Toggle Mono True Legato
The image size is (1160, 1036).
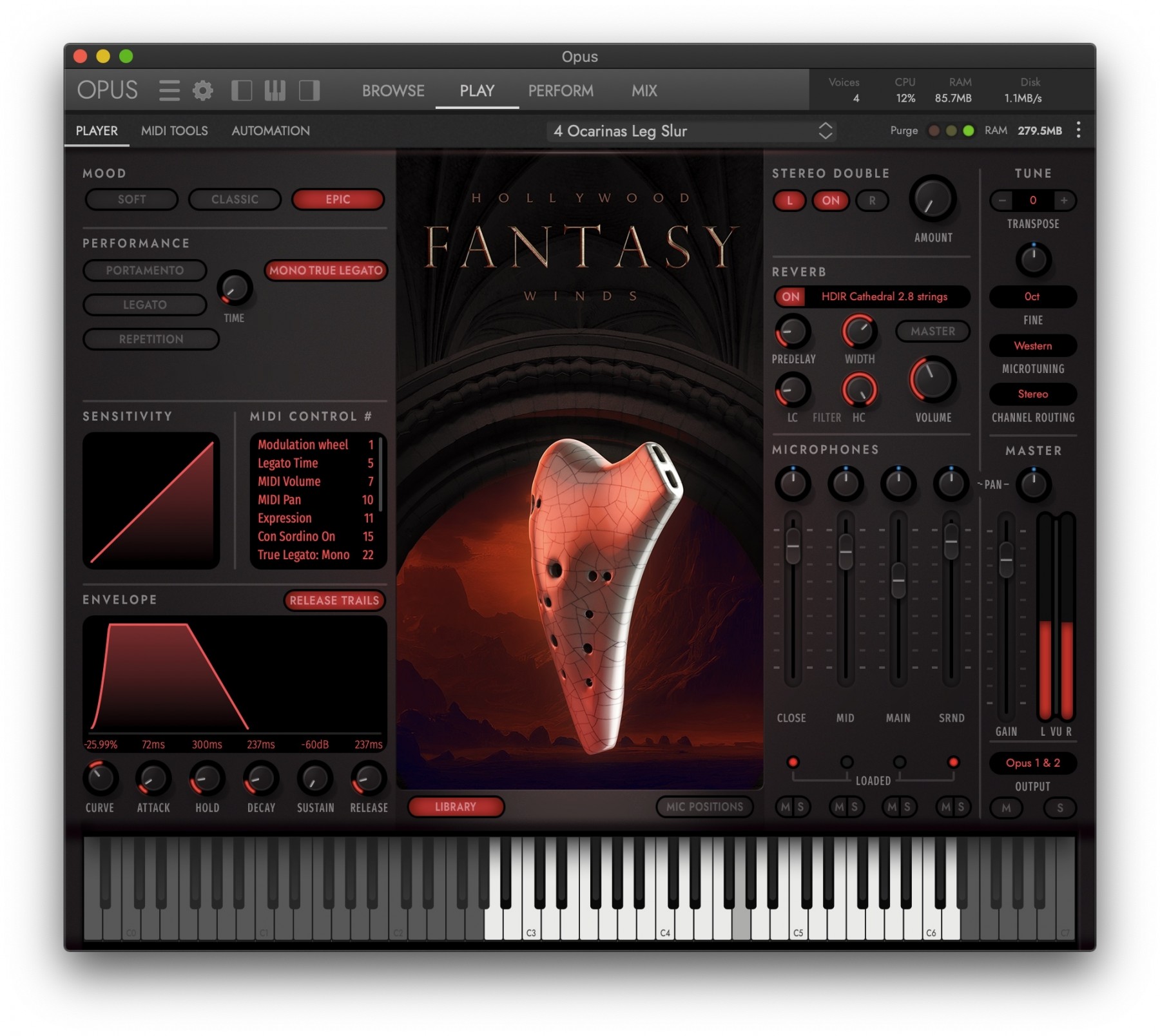325,271
